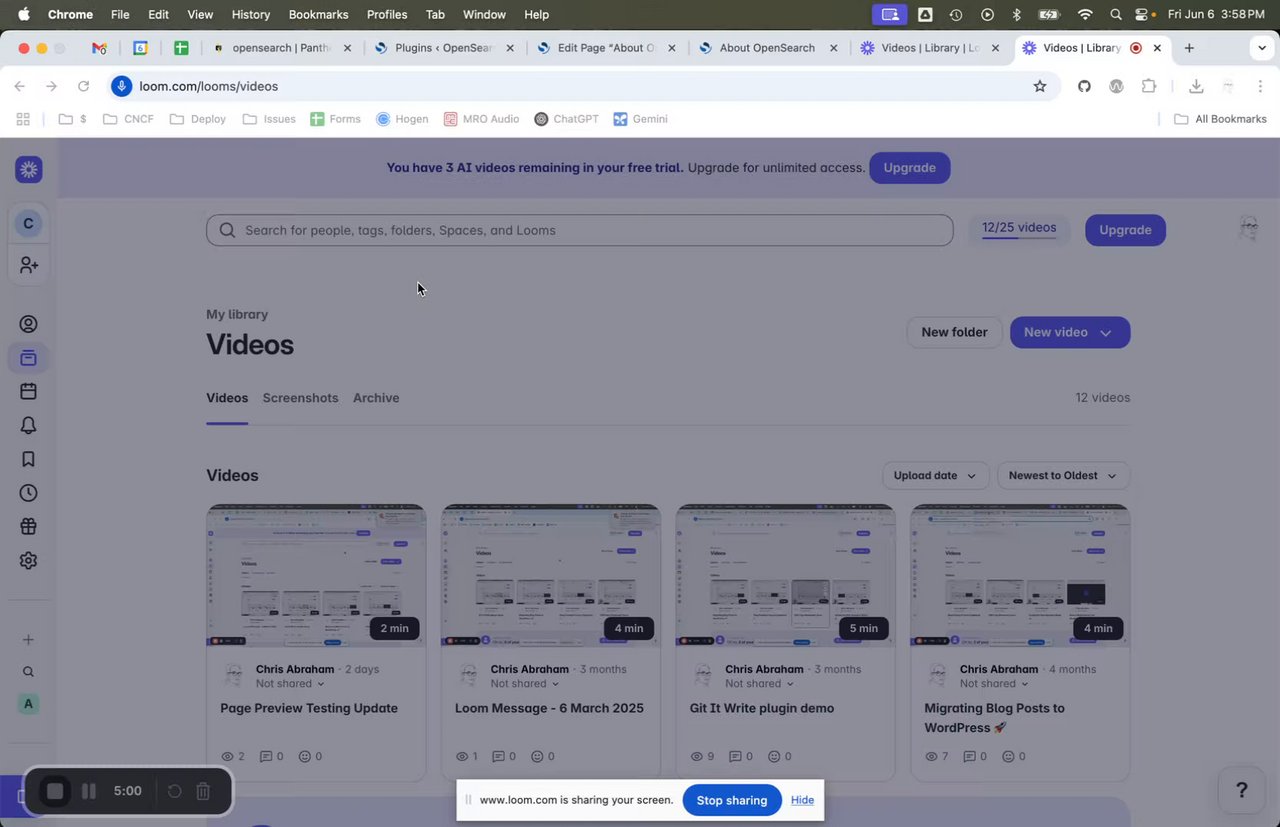Select the Videos tab in library
The height and width of the screenshot is (827, 1280).
pyautogui.click(x=227, y=398)
